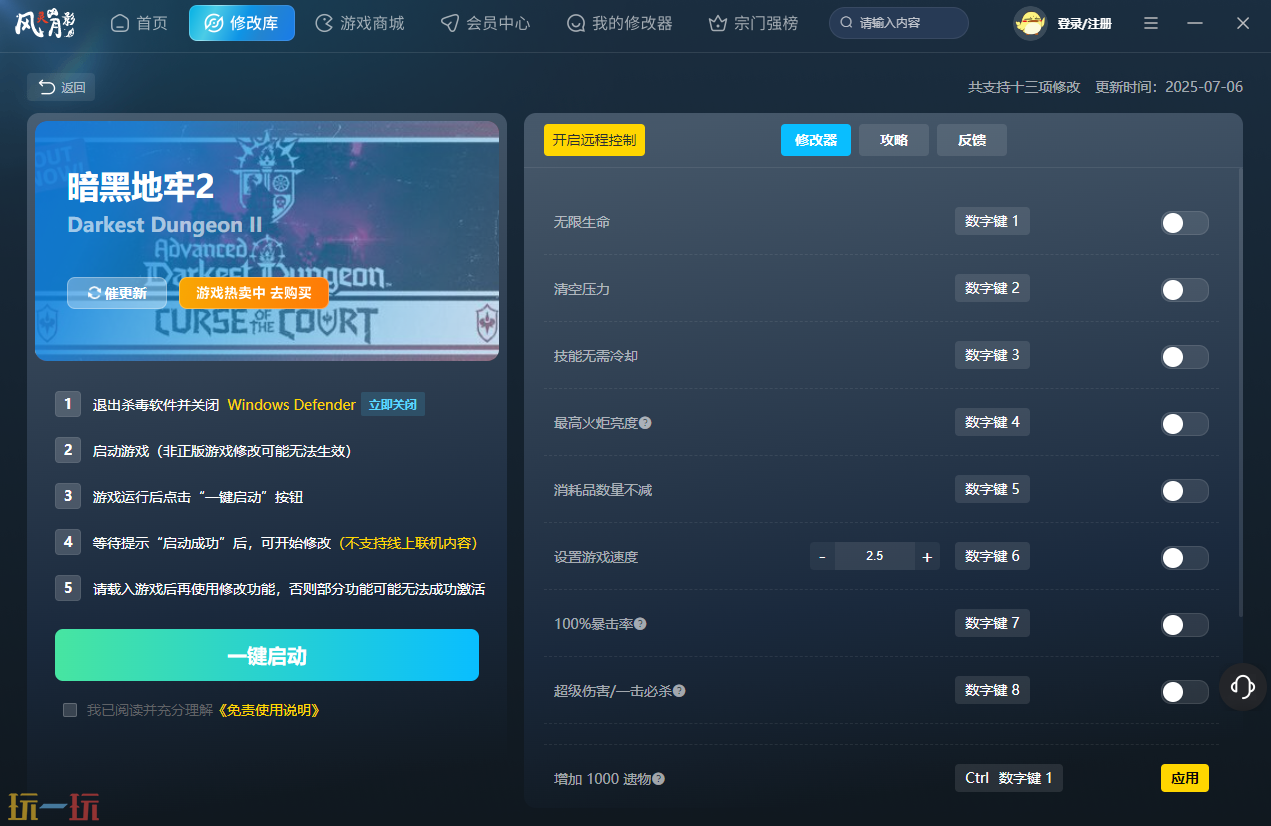The image size is (1271, 826).
Task: Increase game speed with plus button
Action: point(927,556)
